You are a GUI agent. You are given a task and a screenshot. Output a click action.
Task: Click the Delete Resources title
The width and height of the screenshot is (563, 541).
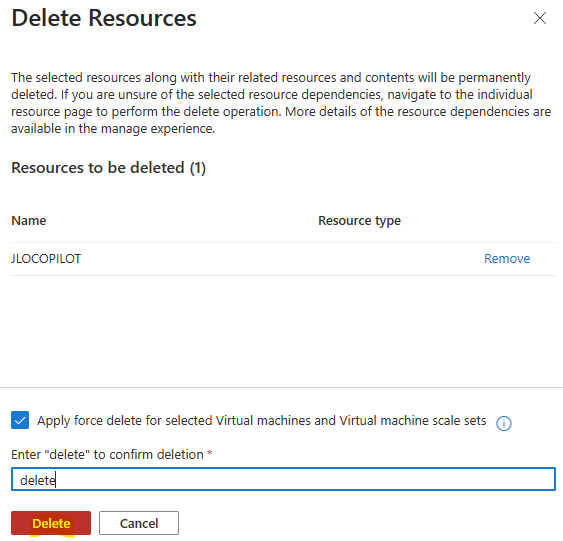pyautogui.click(x=104, y=18)
